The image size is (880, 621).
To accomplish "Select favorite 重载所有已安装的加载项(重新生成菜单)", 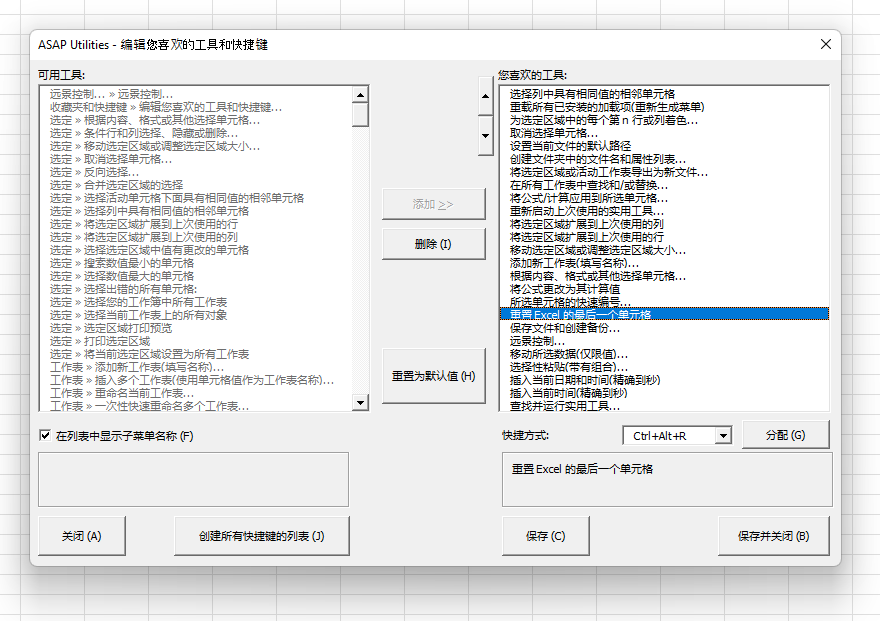I will 607,107.
